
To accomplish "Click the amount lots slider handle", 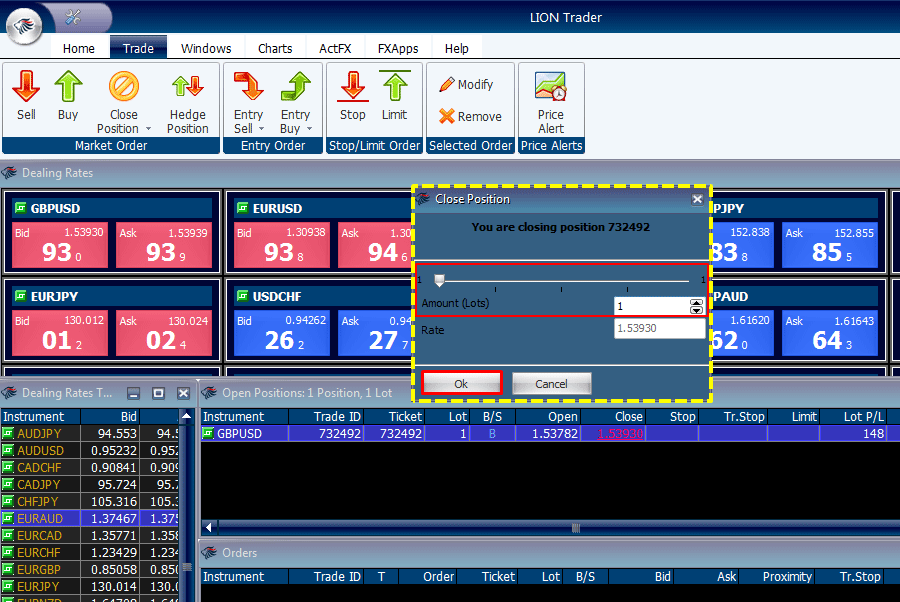I will coord(439,280).
